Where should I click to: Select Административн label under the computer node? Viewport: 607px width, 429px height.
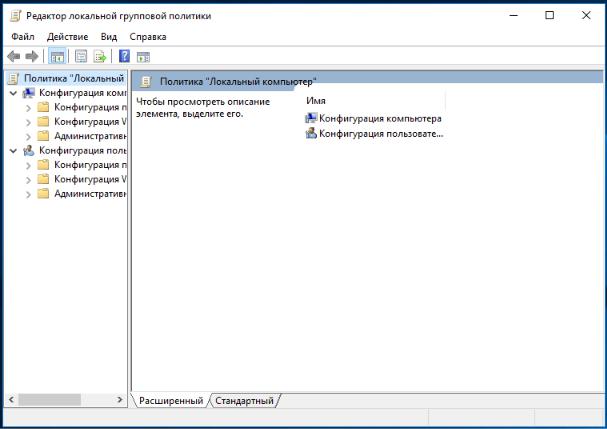click(x=90, y=136)
